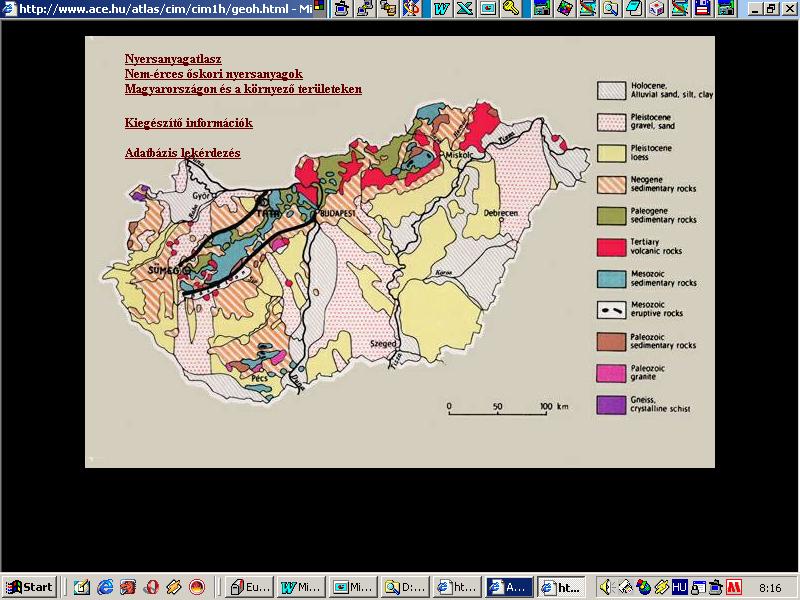Click the Mesozoic sedimentary rocks blue swatch
The image size is (800, 600).
click(611, 279)
